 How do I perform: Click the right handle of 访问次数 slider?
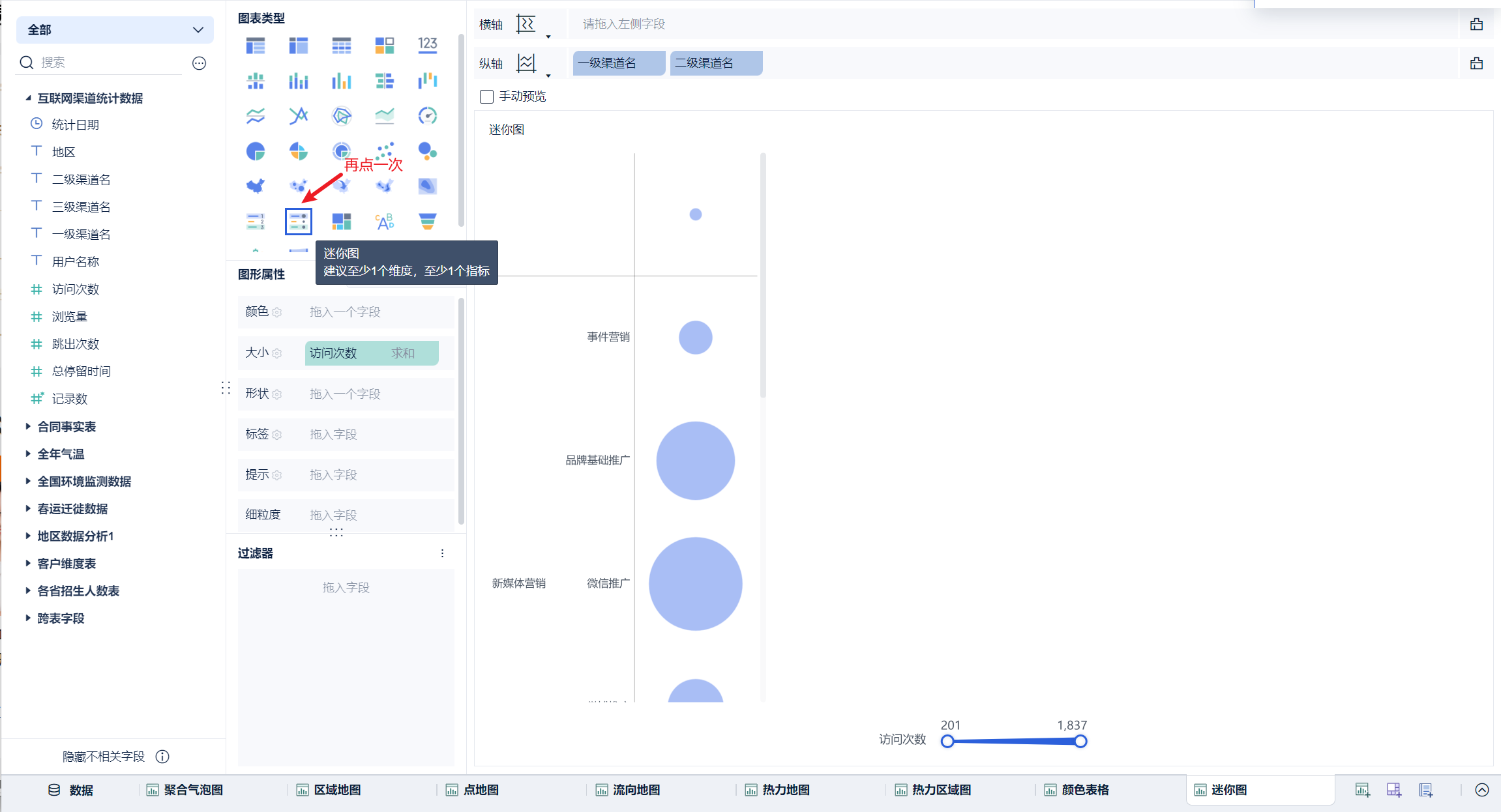pos(1080,741)
